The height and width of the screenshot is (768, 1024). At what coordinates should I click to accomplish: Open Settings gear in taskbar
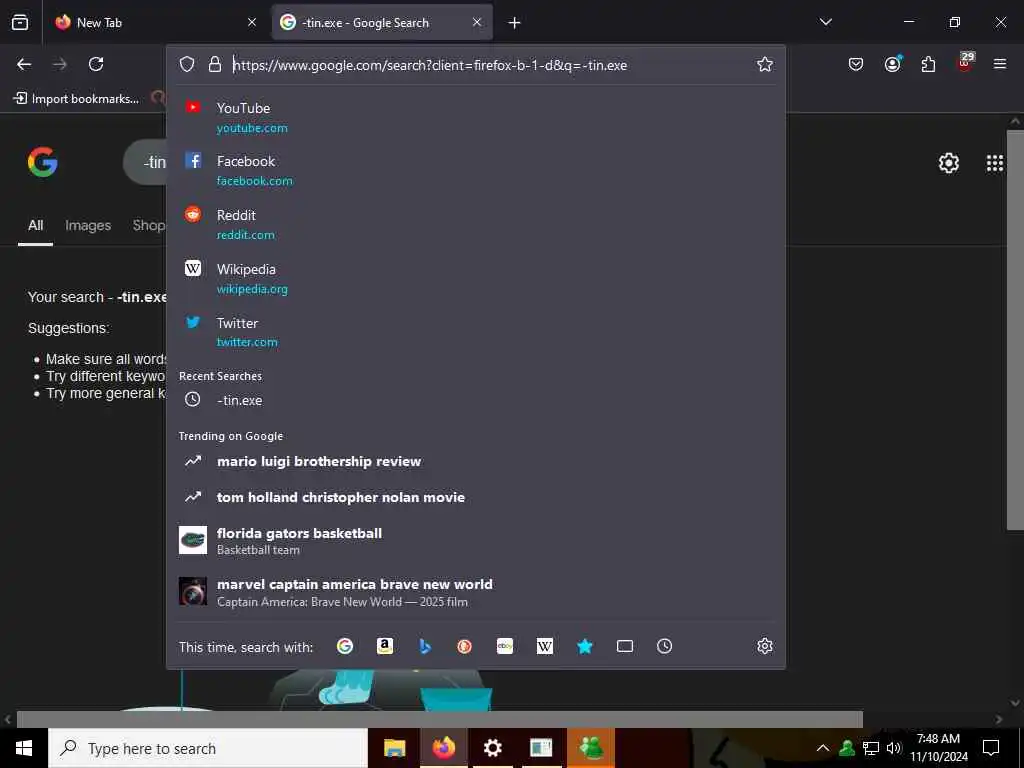pos(492,748)
